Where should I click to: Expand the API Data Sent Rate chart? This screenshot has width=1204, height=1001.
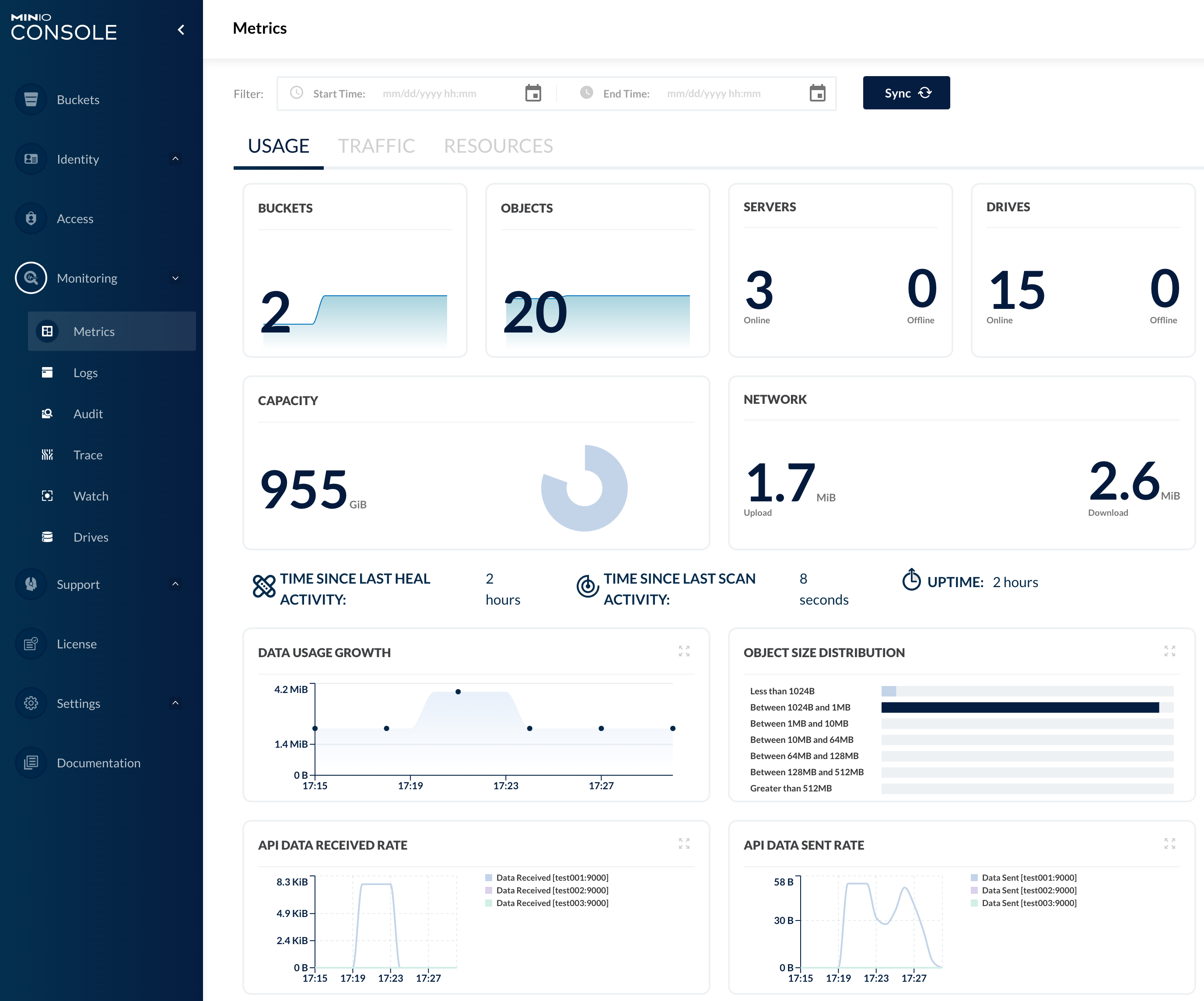pyautogui.click(x=1169, y=844)
